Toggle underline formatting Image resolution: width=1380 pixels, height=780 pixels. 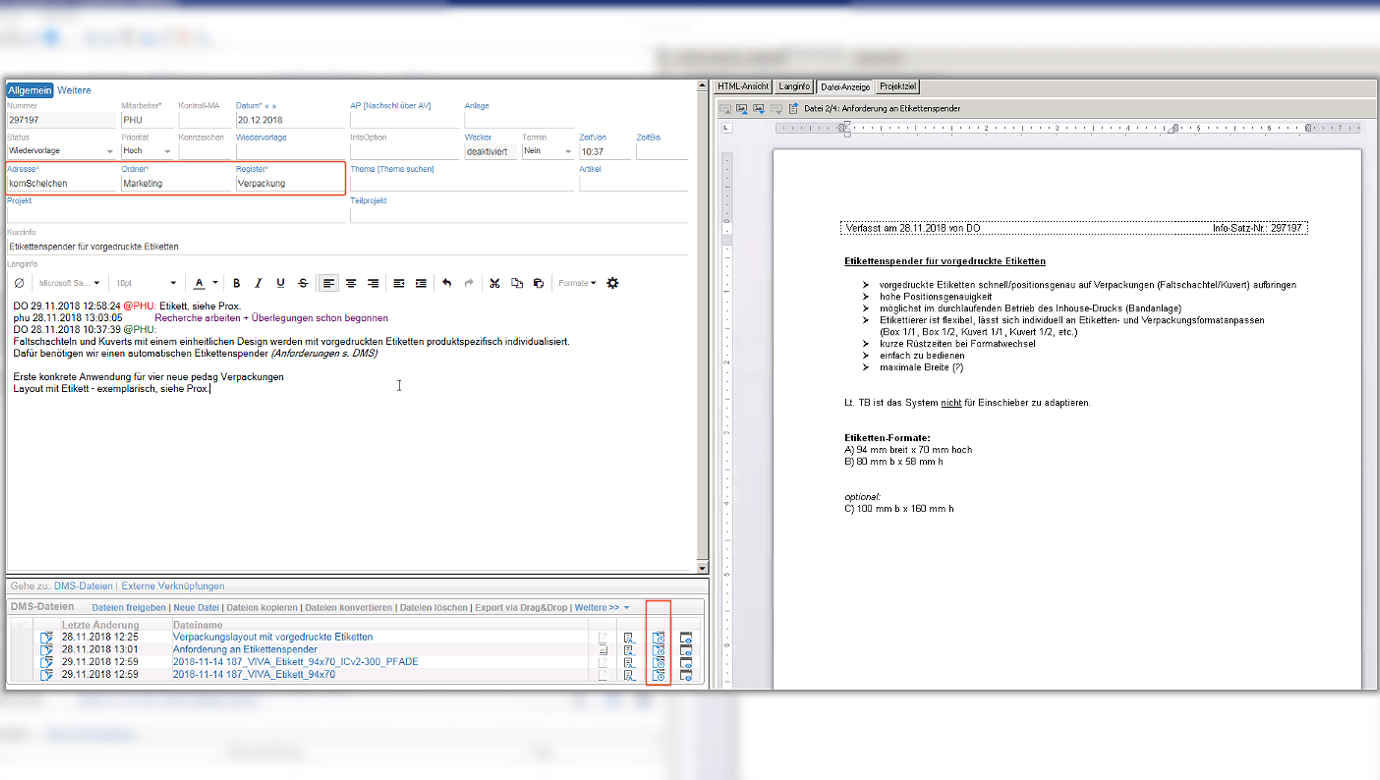(281, 283)
